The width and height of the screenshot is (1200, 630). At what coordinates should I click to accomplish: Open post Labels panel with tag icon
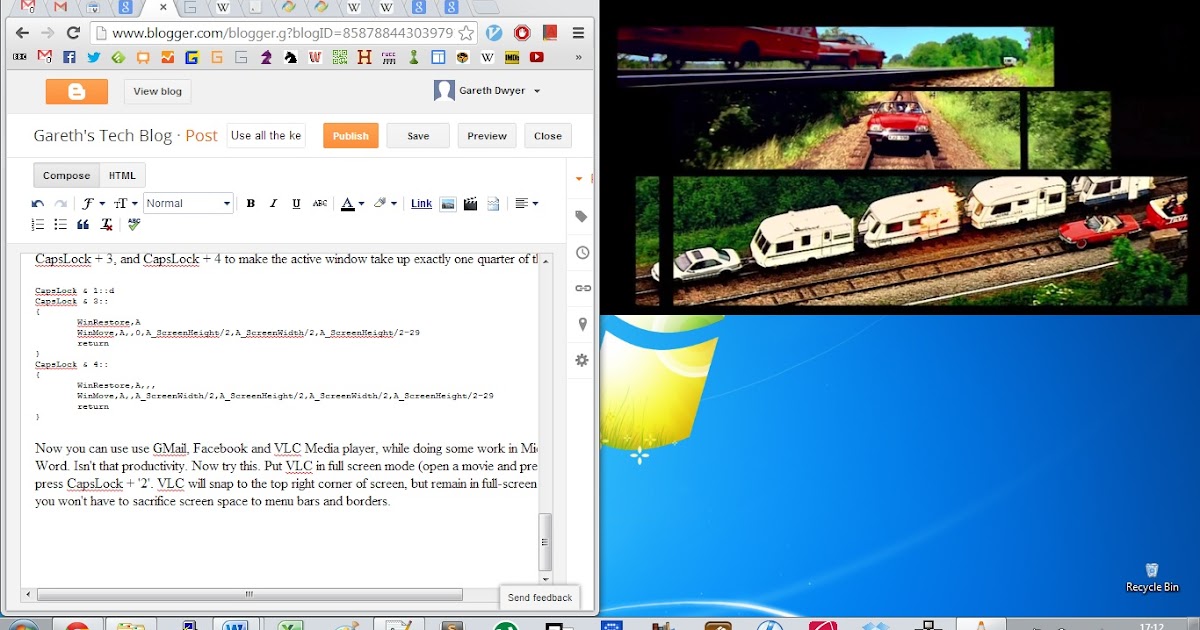580,216
